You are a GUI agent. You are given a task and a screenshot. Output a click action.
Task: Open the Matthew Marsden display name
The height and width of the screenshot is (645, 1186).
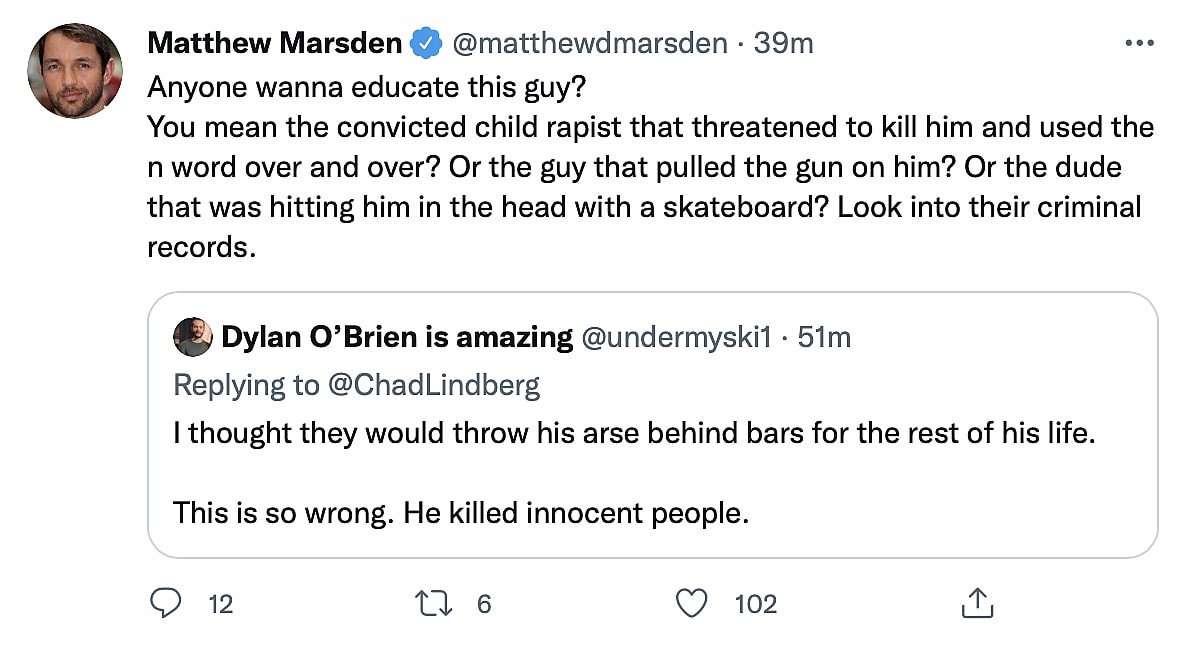(x=275, y=44)
